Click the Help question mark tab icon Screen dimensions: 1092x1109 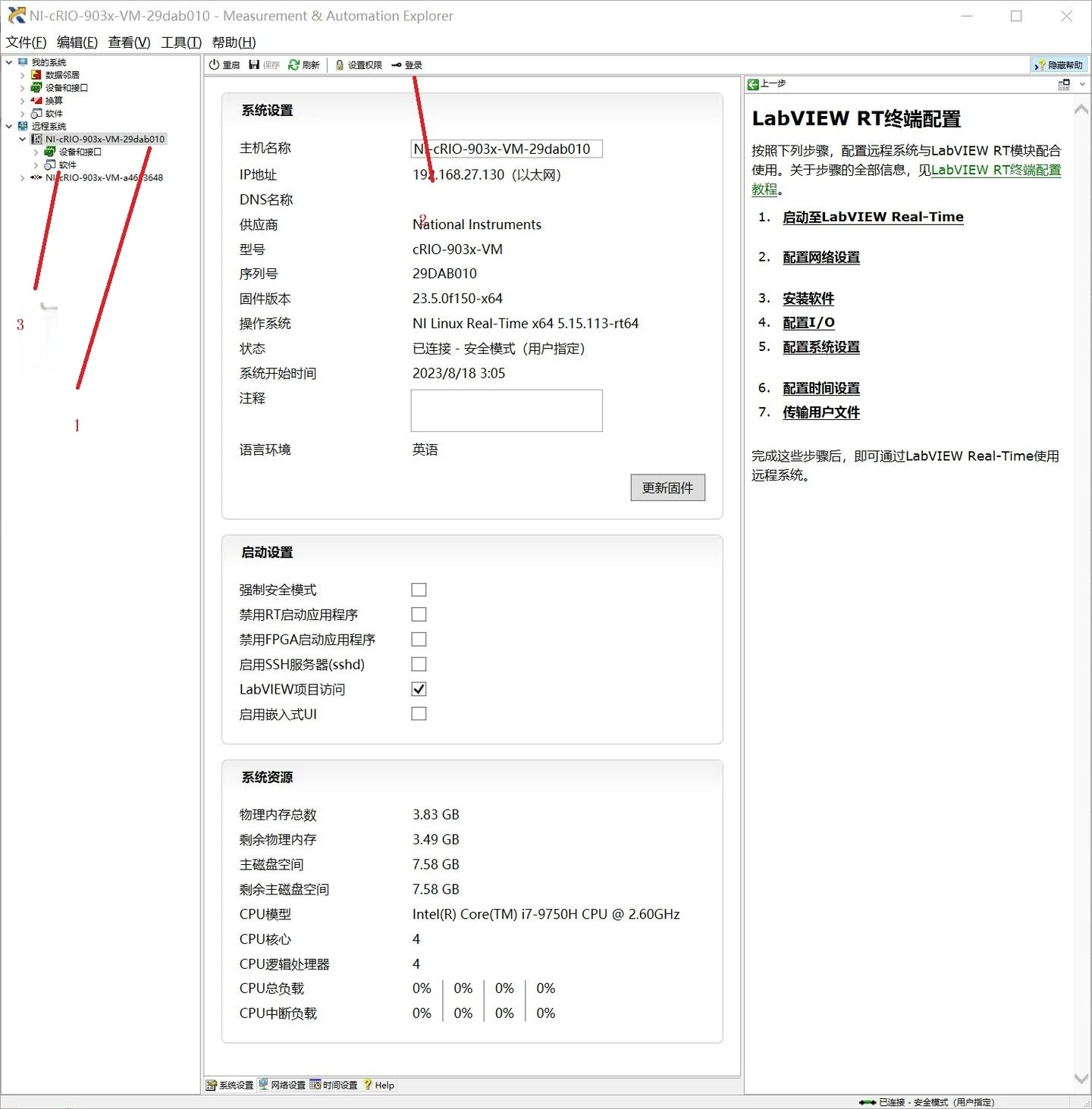368,1085
